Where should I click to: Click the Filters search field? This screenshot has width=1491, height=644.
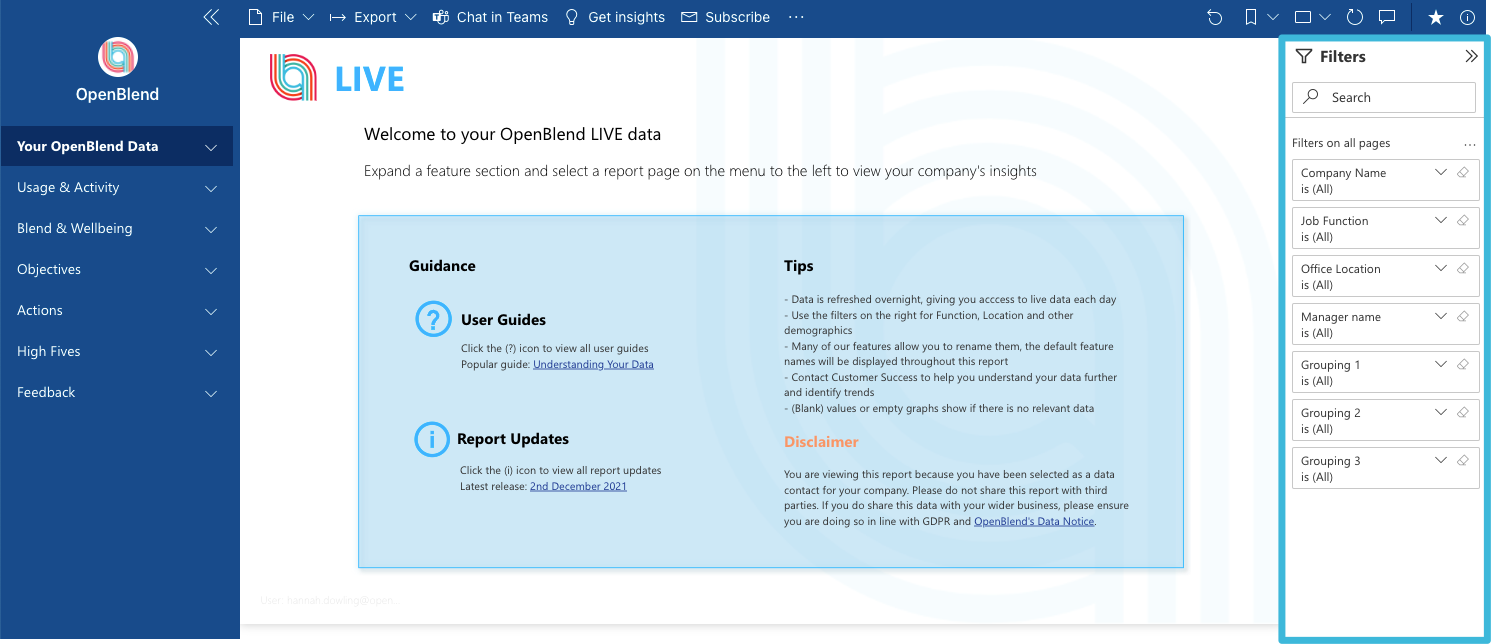(x=1384, y=97)
